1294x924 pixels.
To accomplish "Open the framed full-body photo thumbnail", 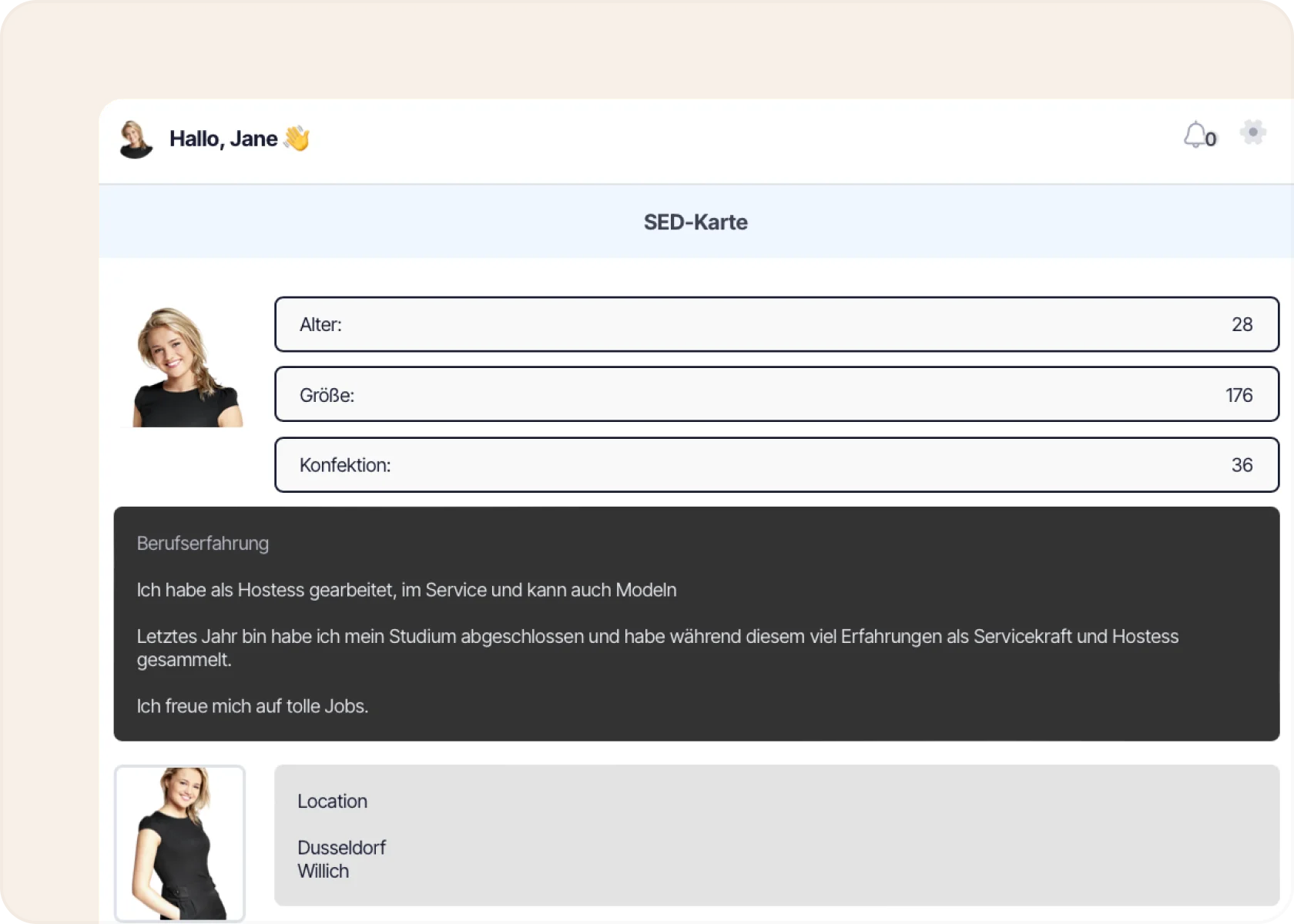I will [179, 843].
